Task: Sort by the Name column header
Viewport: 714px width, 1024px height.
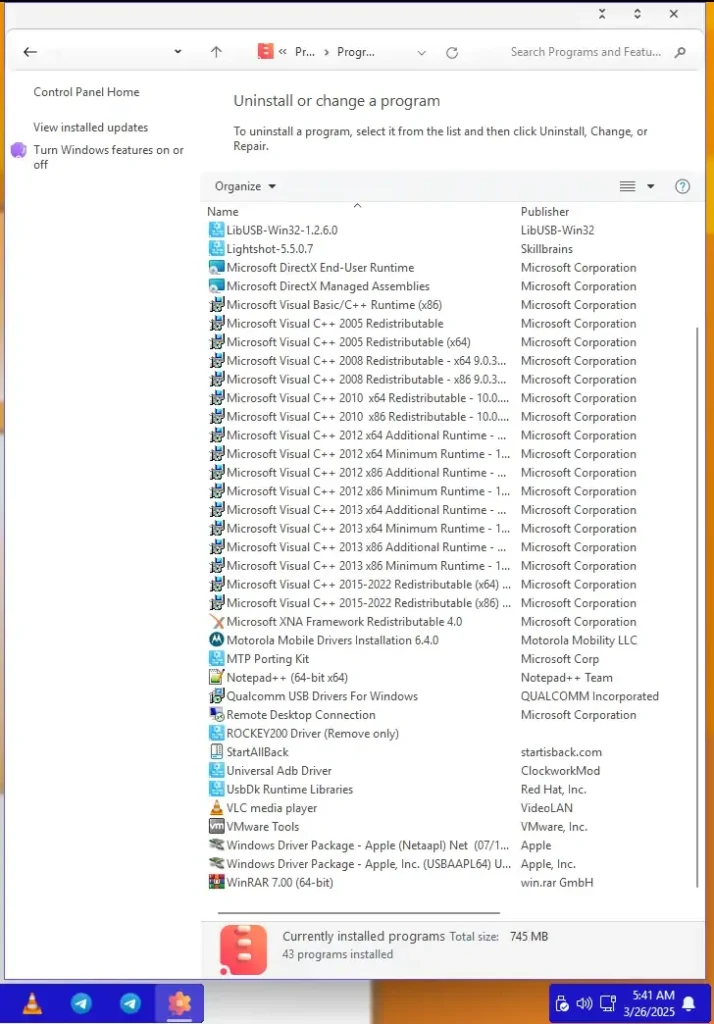Action: click(223, 212)
